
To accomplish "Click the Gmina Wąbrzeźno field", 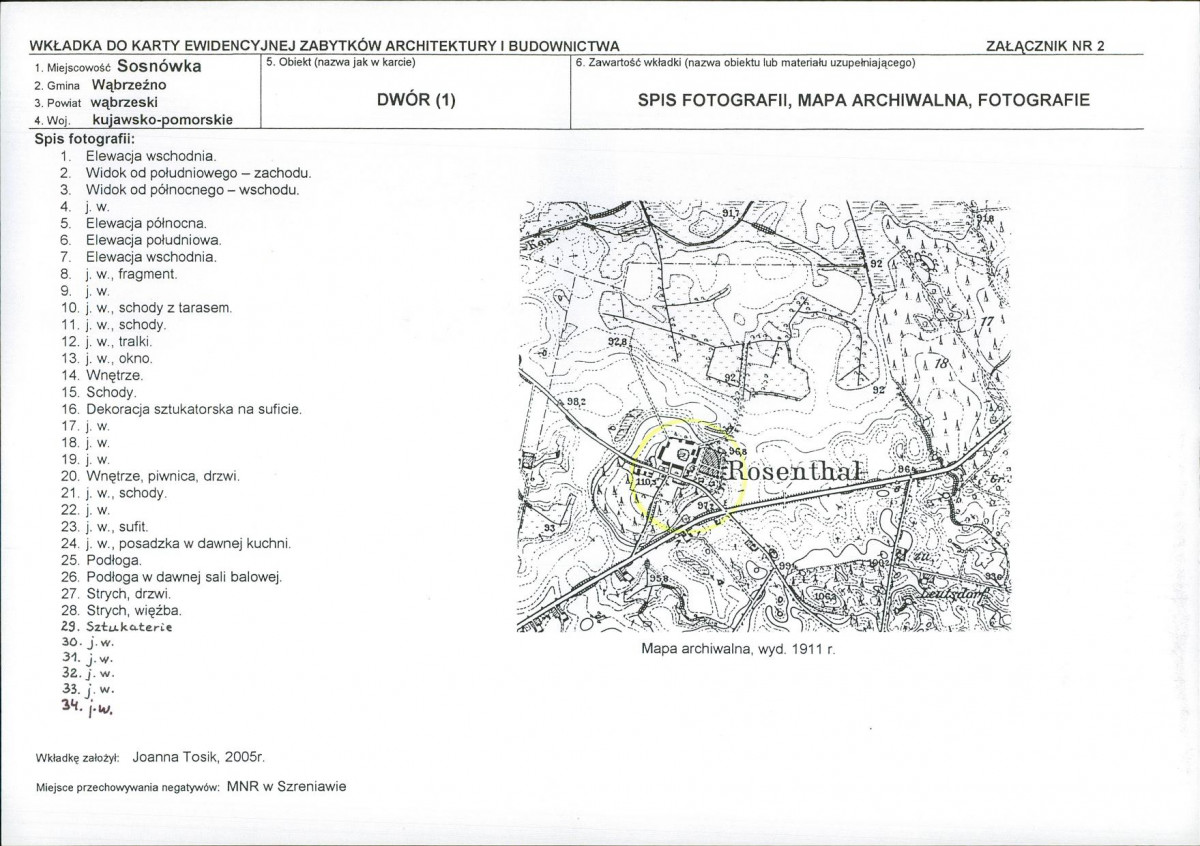I will pos(100,84).
